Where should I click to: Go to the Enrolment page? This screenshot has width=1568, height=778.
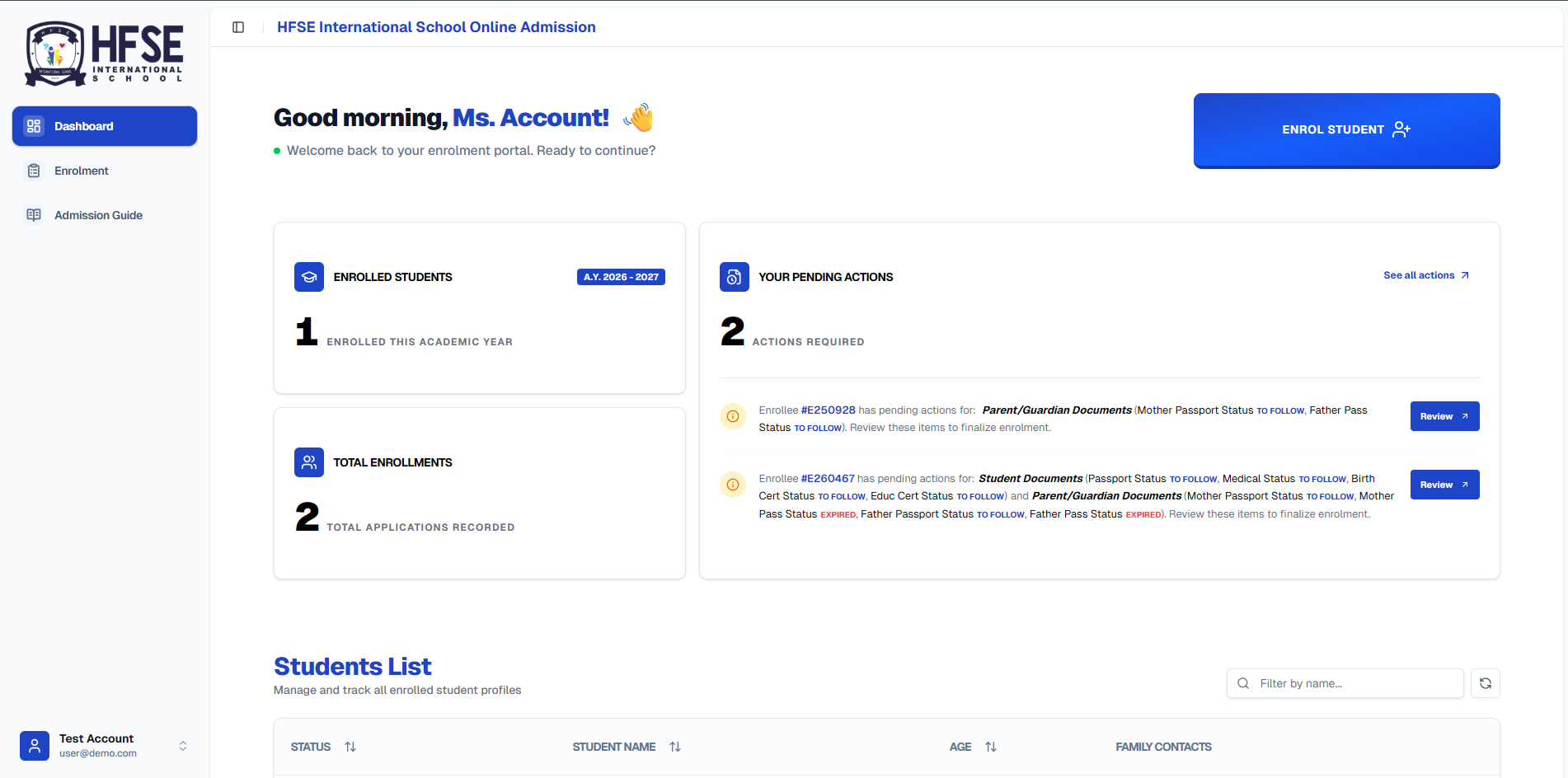(x=82, y=171)
